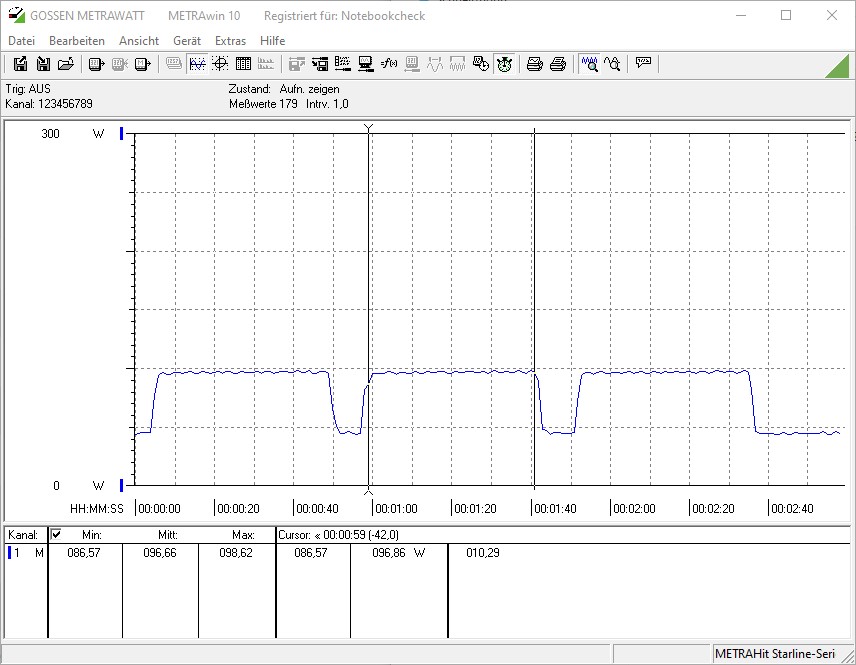Click the greyed meter reading icon
The width and height of the screenshot is (856, 665).
(412, 64)
